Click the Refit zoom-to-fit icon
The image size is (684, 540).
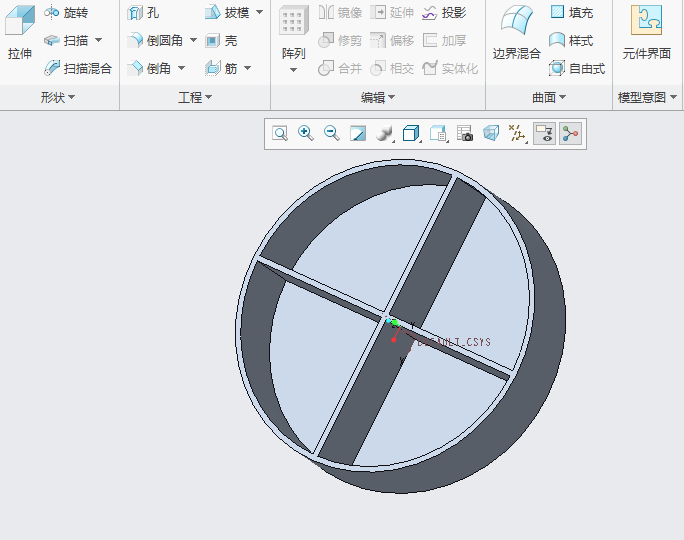tap(280, 134)
